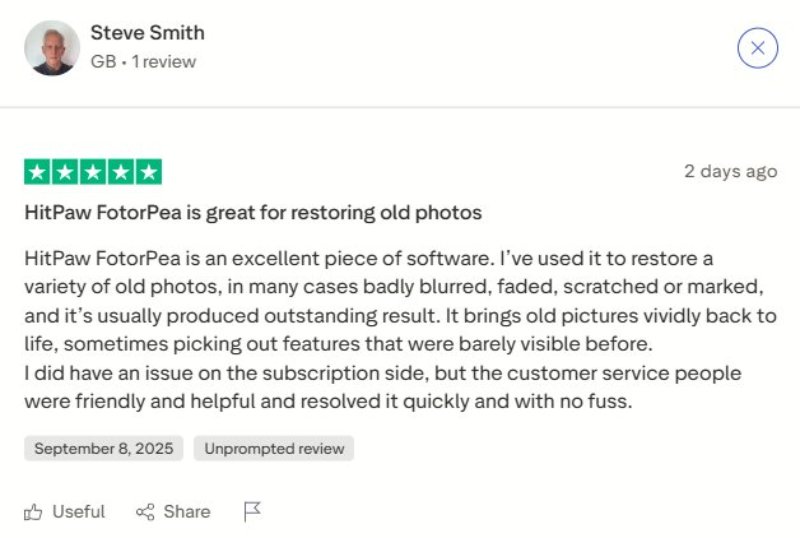This screenshot has width=800, height=538.
Task: Click the fifth green rating star
Action: (x=148, y=172)
